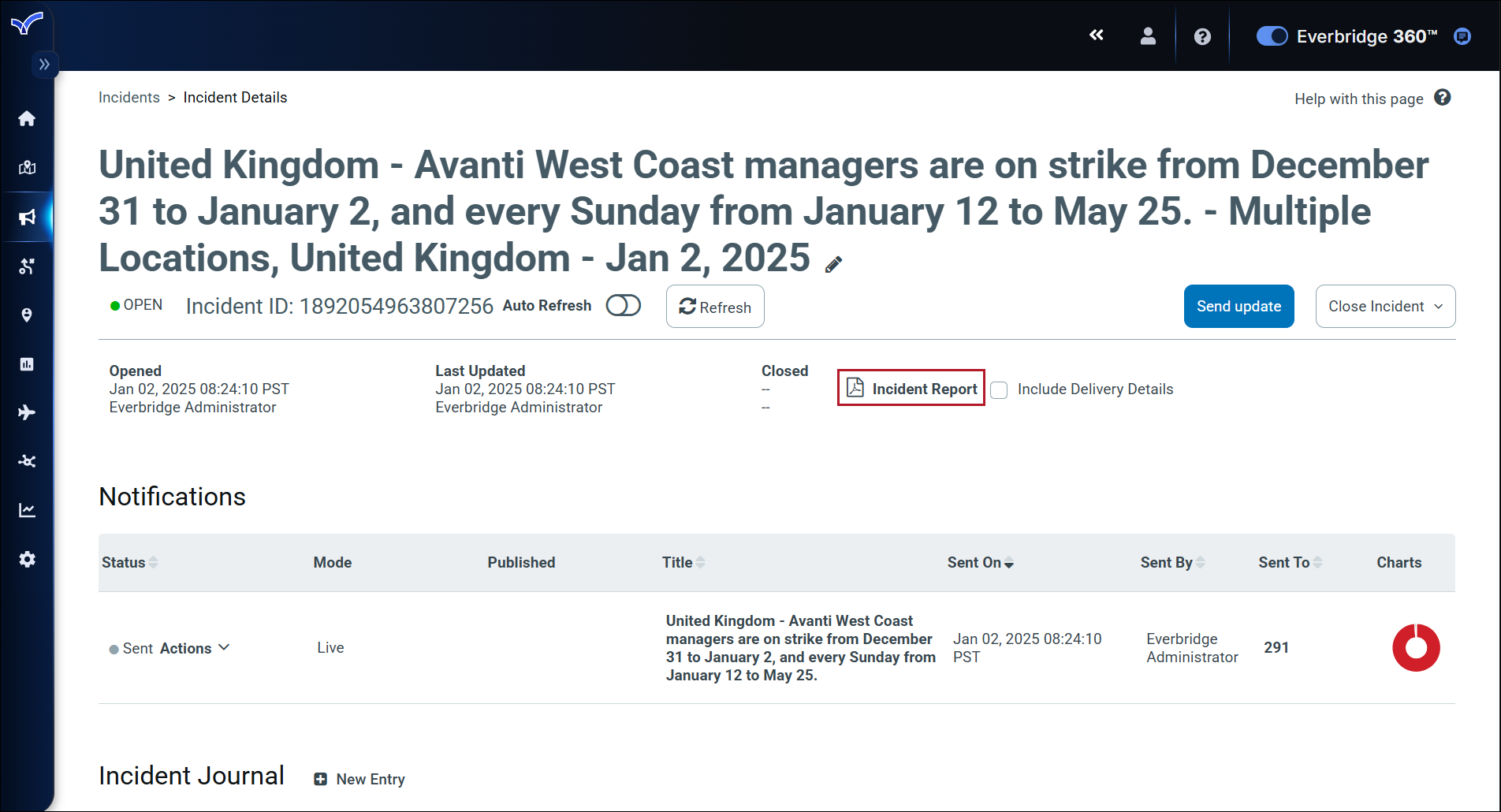1501x812 pixels.
Task: Check Include Delivery Details checkbox
Action: coord(999,389)
